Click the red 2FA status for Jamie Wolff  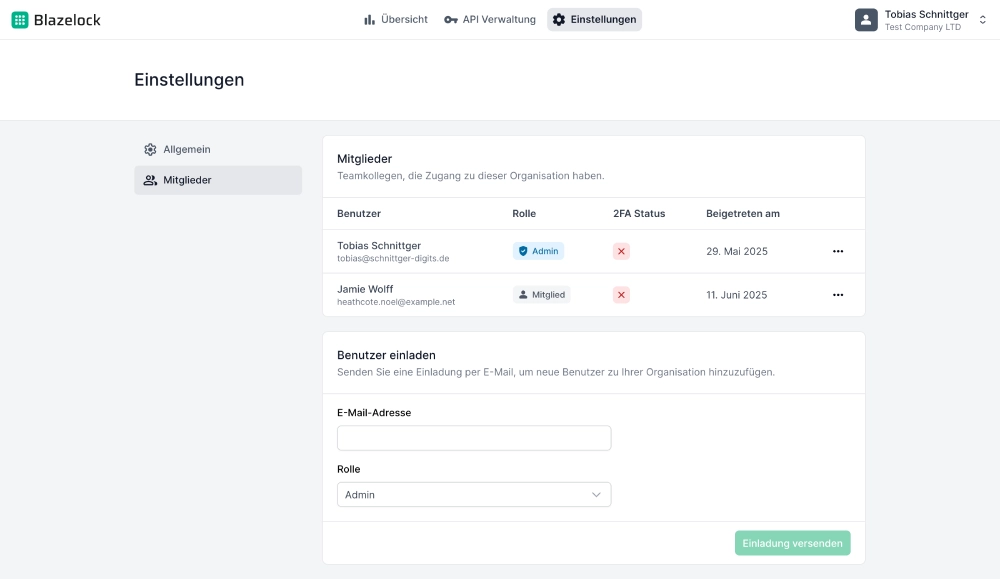coord(621,294)
